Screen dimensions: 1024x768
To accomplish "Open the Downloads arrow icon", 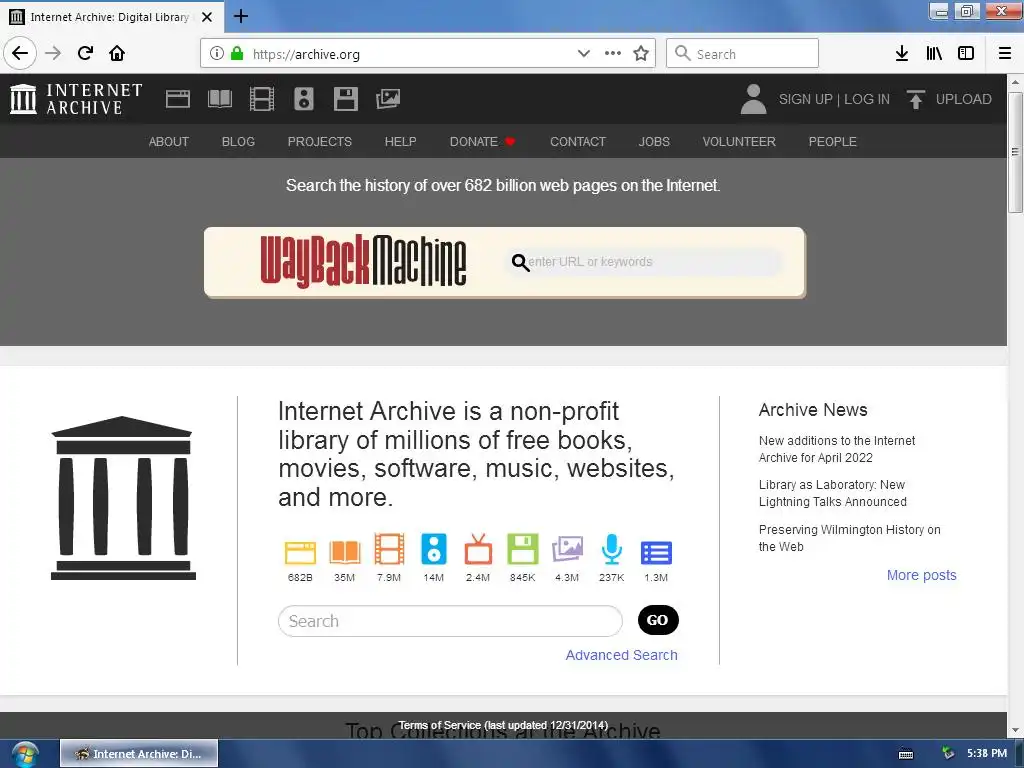I will 902,54.
